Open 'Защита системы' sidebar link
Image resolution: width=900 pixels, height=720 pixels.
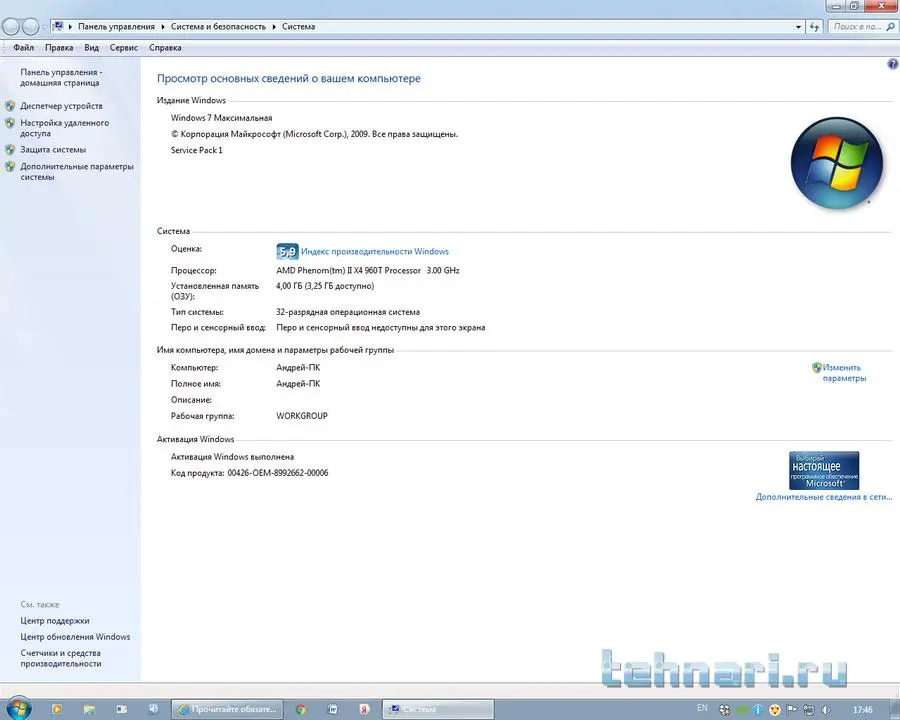click(53, 150)
